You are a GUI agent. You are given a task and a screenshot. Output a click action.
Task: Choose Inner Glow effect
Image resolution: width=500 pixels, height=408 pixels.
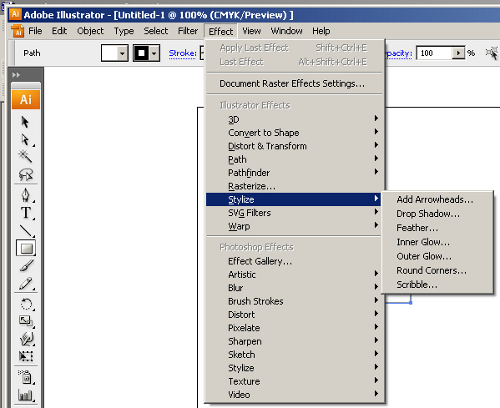coord(437,242)
